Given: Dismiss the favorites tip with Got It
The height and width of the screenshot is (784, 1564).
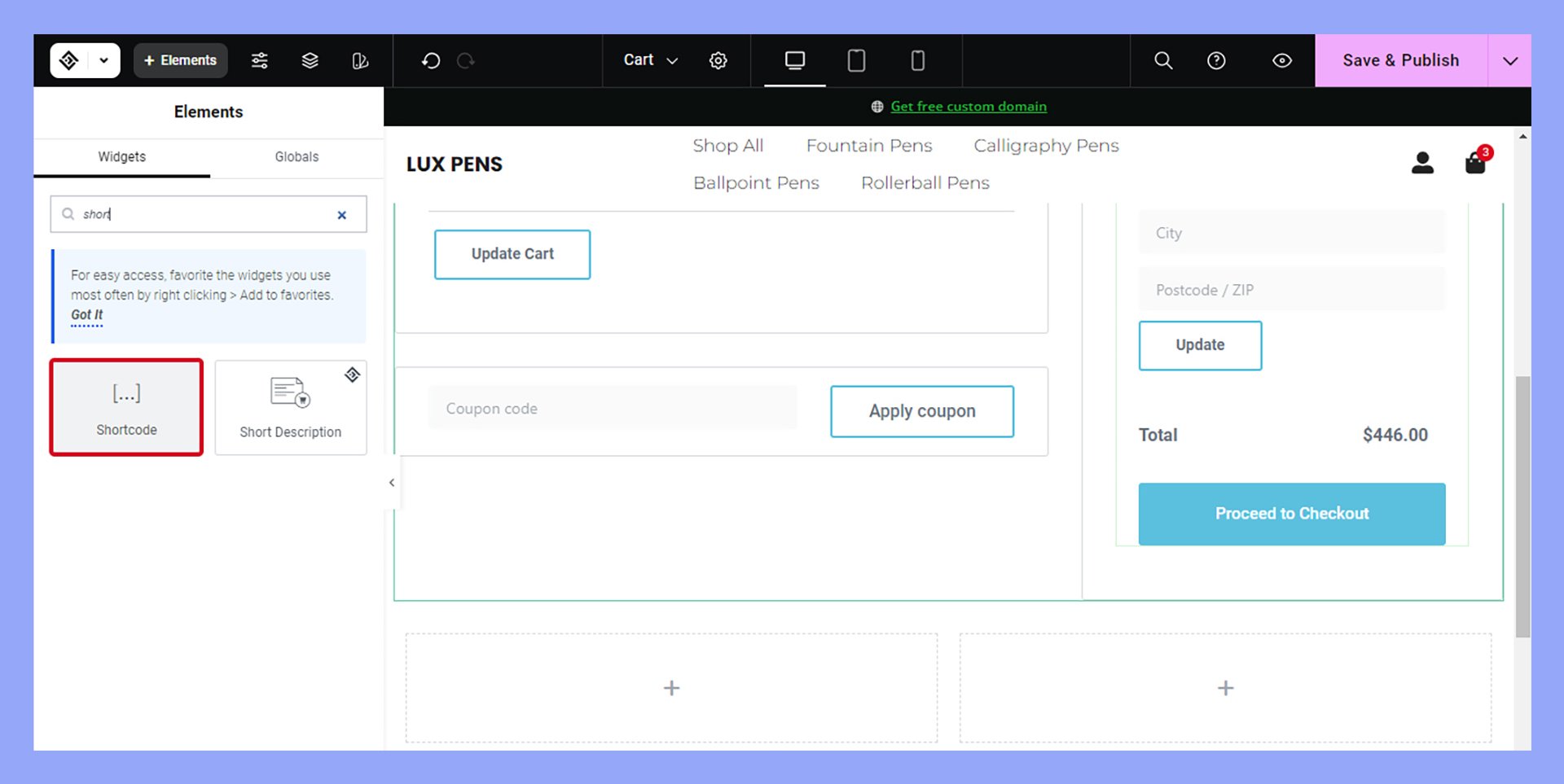Looking at the screenshot, I should pos(86,315).
